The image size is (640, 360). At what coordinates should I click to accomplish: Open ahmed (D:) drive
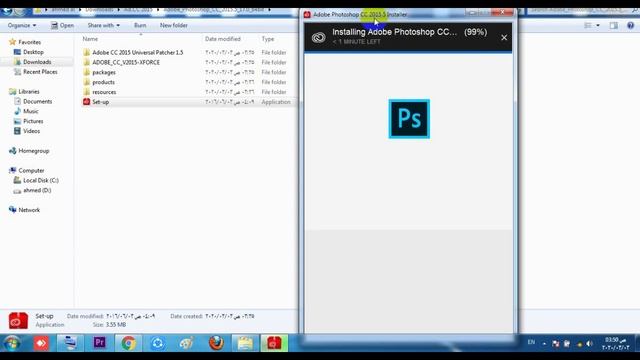tap(37, 190)
